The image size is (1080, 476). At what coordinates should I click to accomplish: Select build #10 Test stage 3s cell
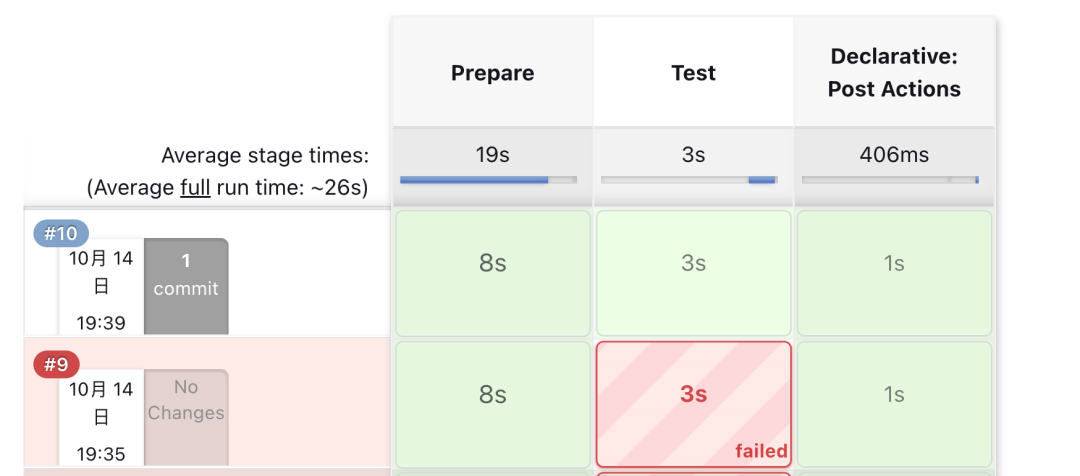(694, 273)
